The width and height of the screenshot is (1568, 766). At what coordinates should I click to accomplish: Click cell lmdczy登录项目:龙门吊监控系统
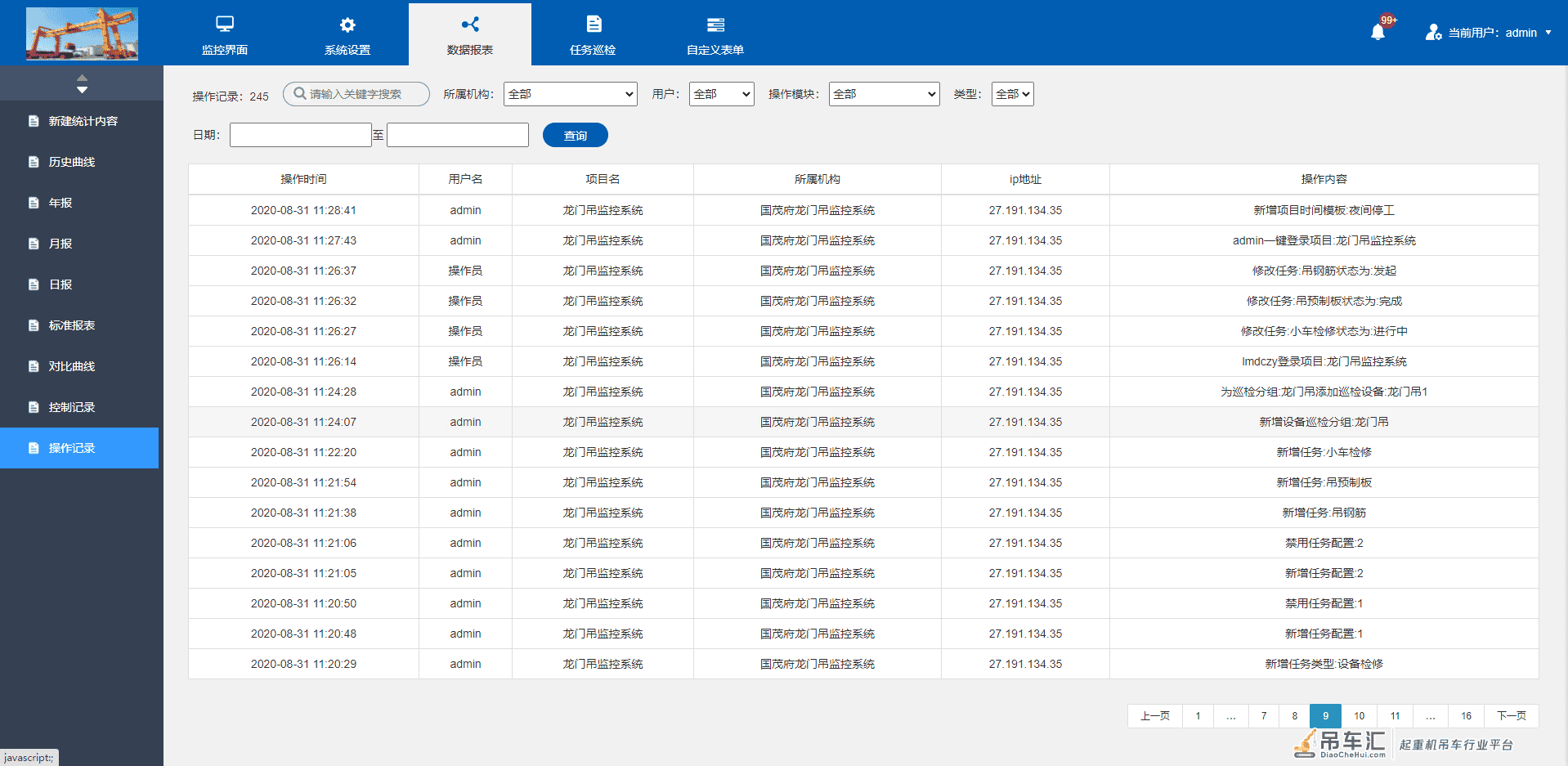1324,361
